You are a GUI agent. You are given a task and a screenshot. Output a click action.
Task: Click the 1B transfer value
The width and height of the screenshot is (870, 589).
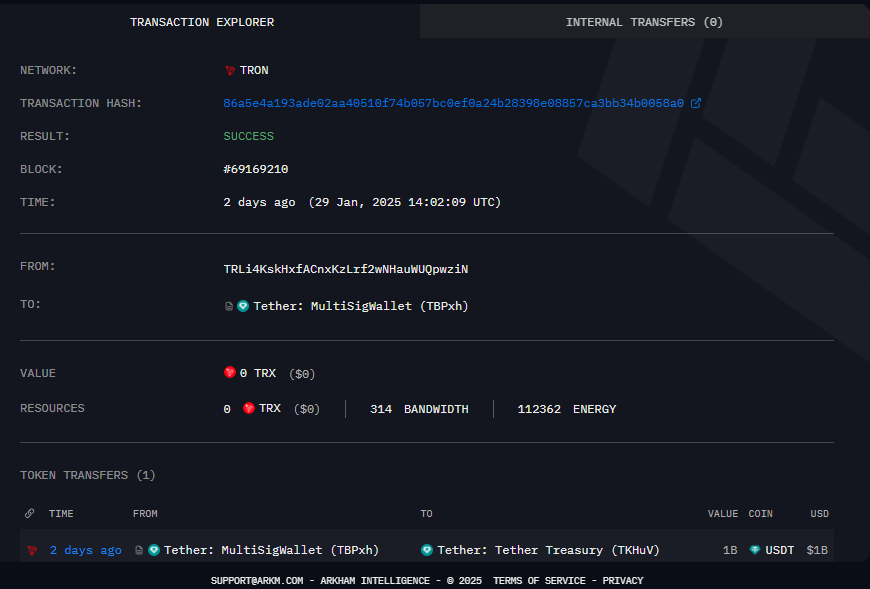click(x=730, y=550)
